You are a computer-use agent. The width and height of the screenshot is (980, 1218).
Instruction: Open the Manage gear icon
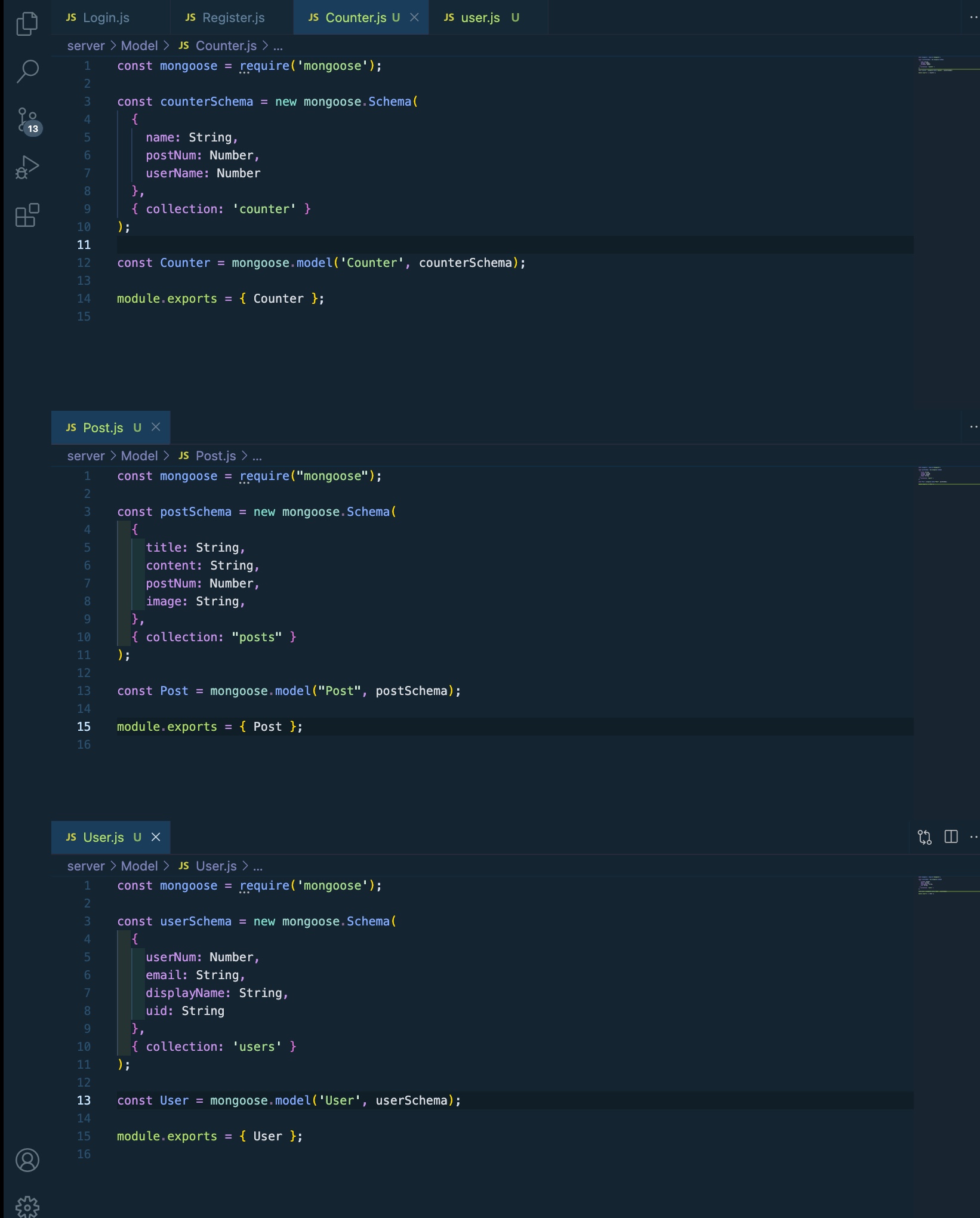(x=27, y=1206)
